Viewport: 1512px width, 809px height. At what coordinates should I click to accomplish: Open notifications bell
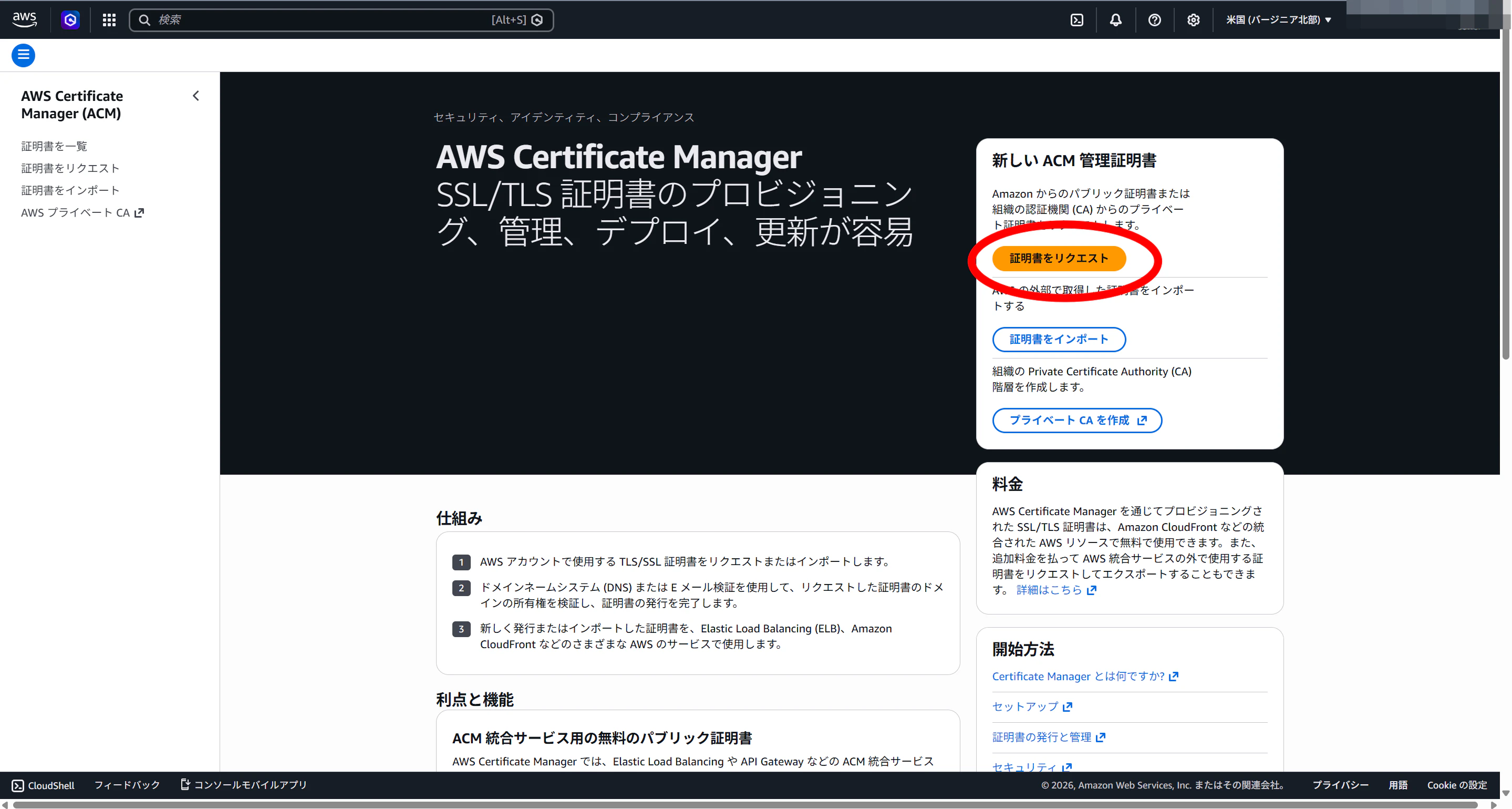coord(1116,20)
